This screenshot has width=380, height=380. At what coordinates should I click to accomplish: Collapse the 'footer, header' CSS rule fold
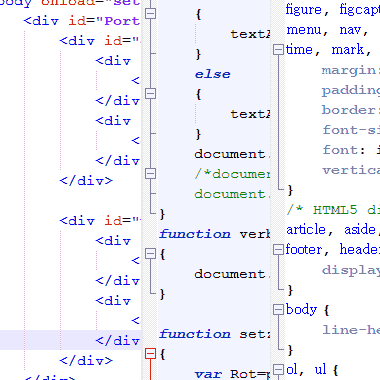(278, 249)
